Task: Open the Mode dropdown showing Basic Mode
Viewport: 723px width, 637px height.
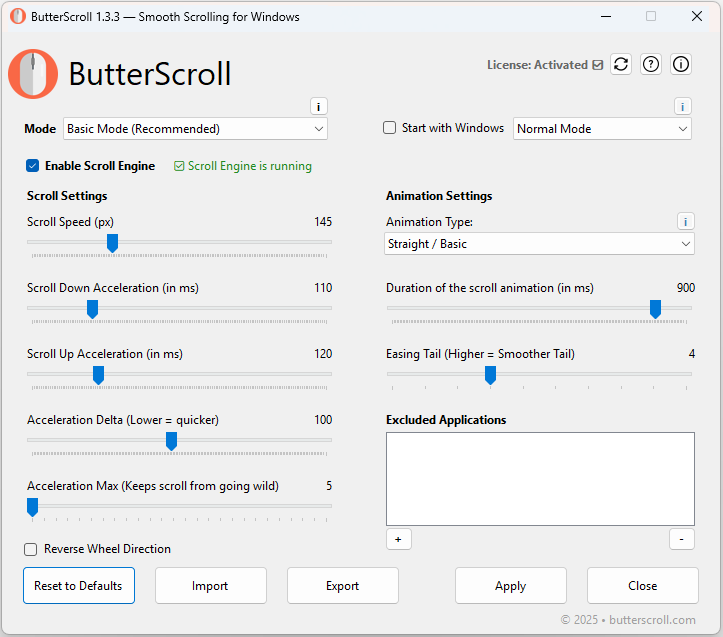Action: (x=195, y=129)
